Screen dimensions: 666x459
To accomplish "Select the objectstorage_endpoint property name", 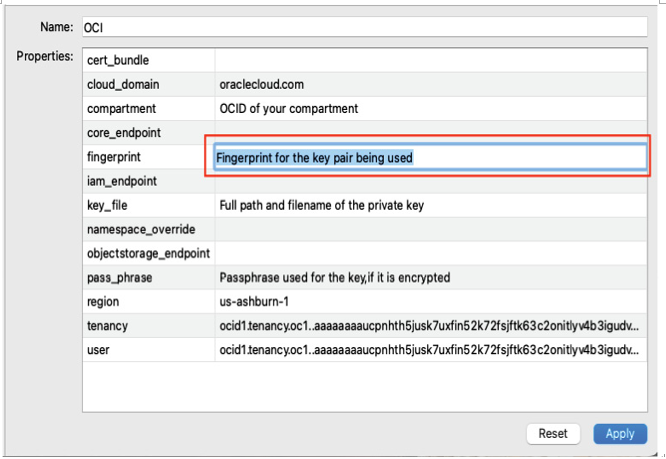I will 149,253.
